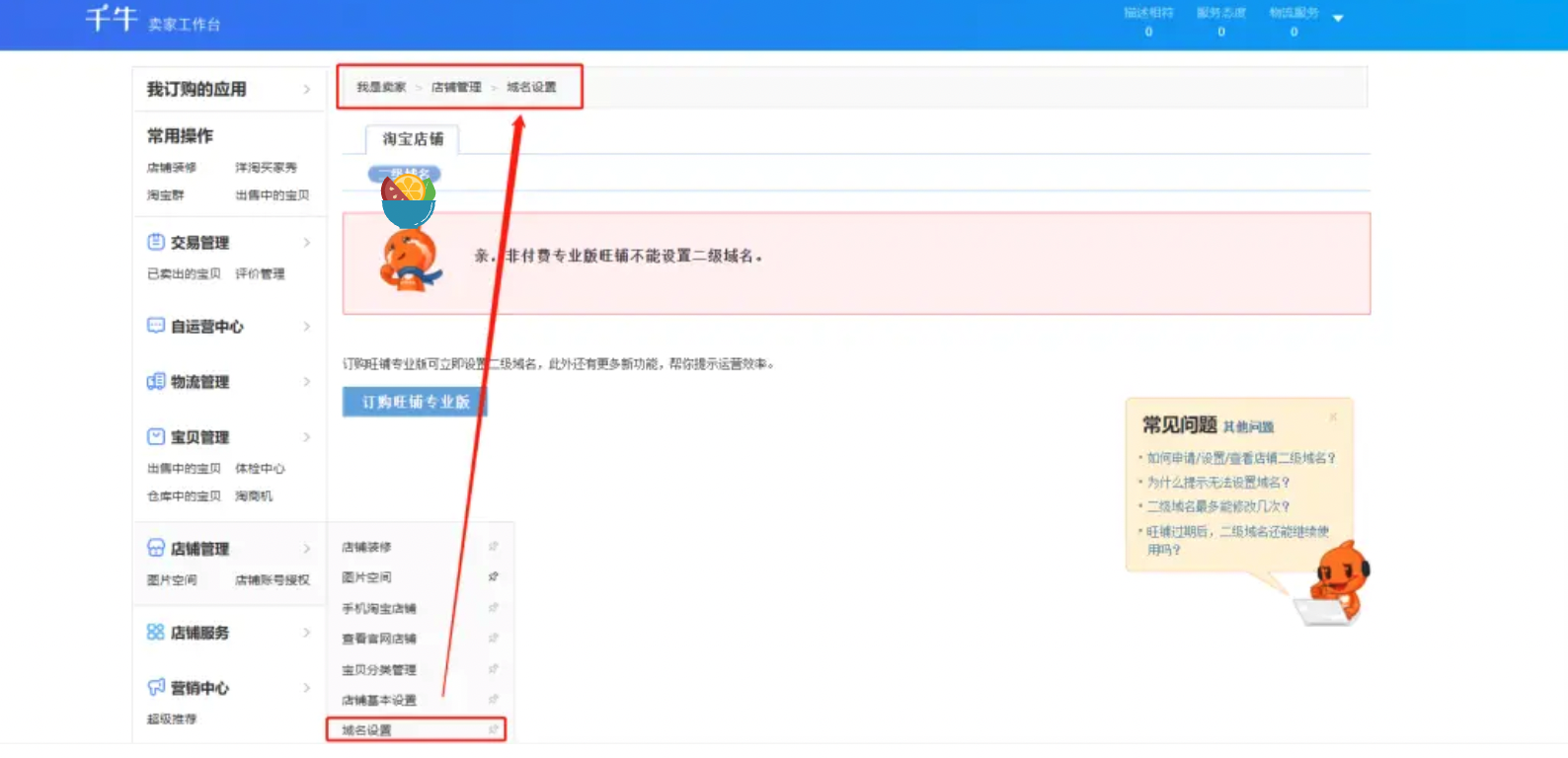Open 域名设置 submenu entry

pos(366,730)
